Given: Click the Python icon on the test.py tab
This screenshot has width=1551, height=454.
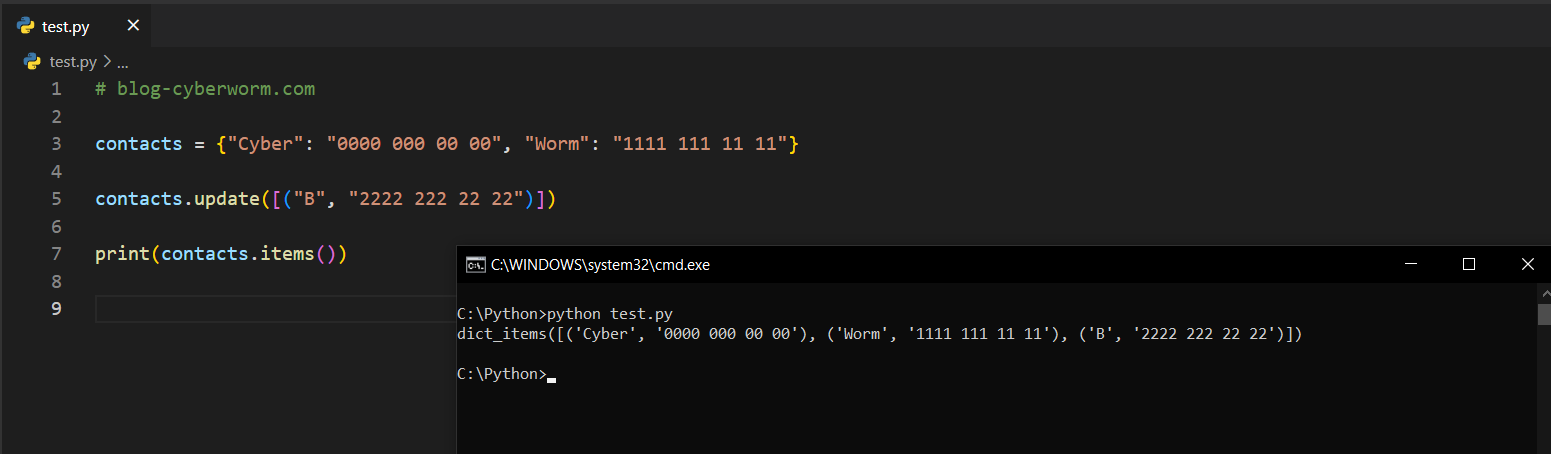Looking at the screenshot, I should (26, 26).
